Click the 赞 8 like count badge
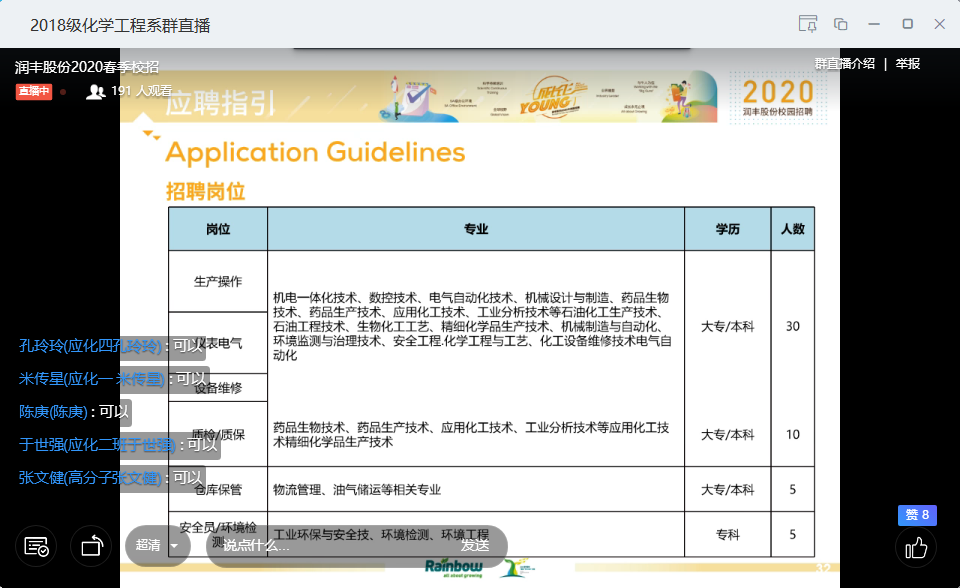 tap(916, 516)
